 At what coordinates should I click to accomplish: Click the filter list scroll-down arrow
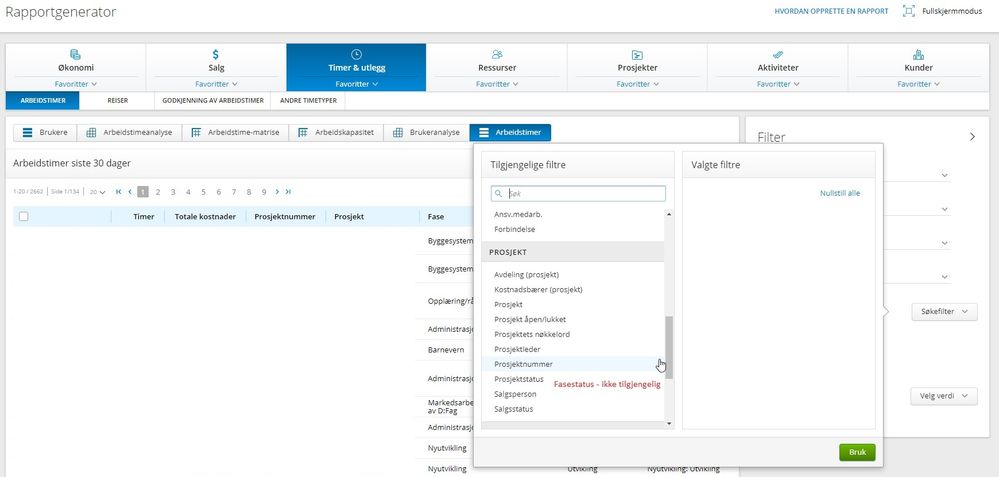click(x=668, y=424)
